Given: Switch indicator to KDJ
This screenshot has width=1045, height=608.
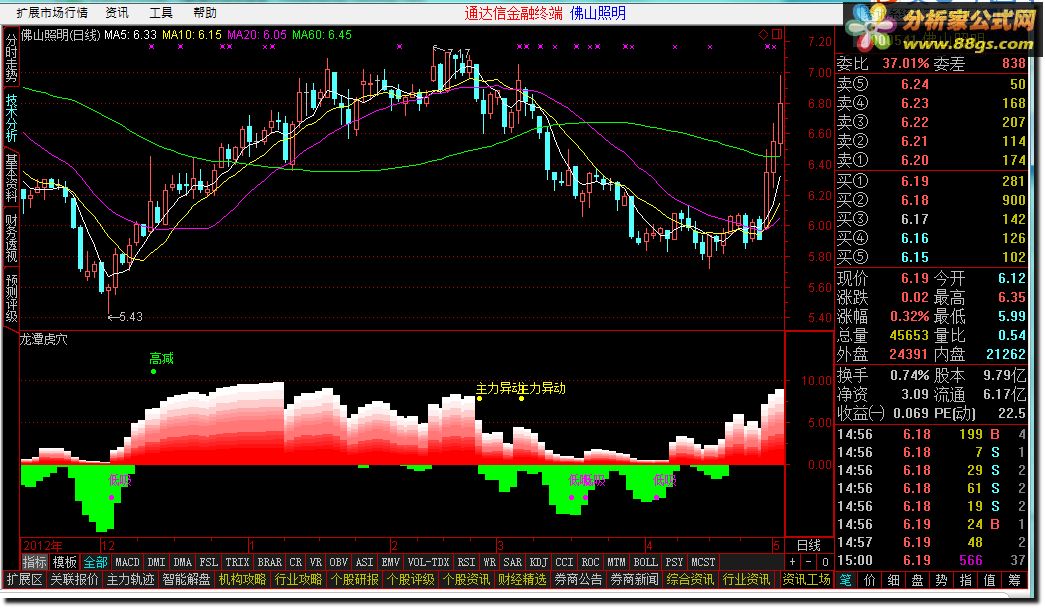Looking at the screenshot, I should (539, 562).
